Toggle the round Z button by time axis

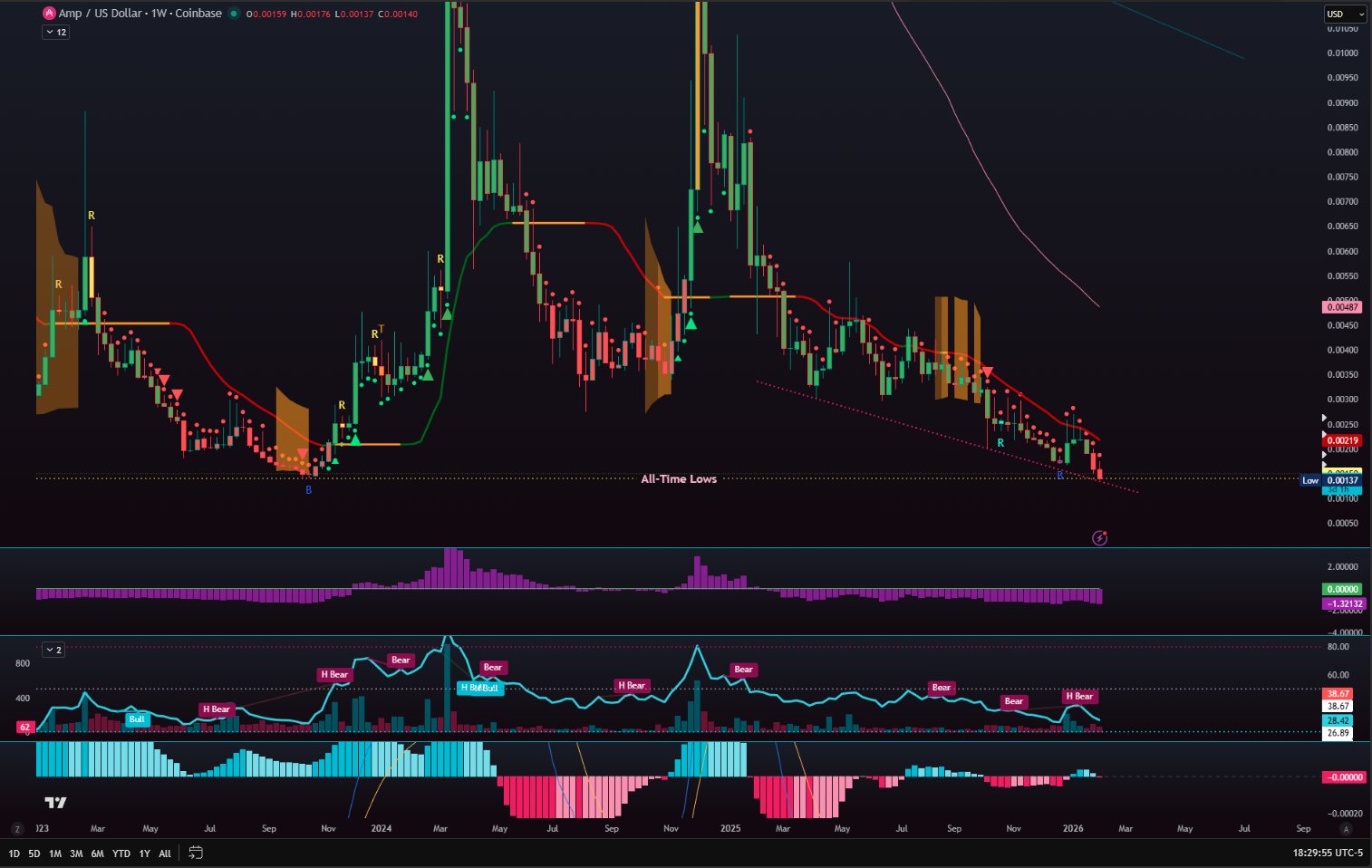16,829
